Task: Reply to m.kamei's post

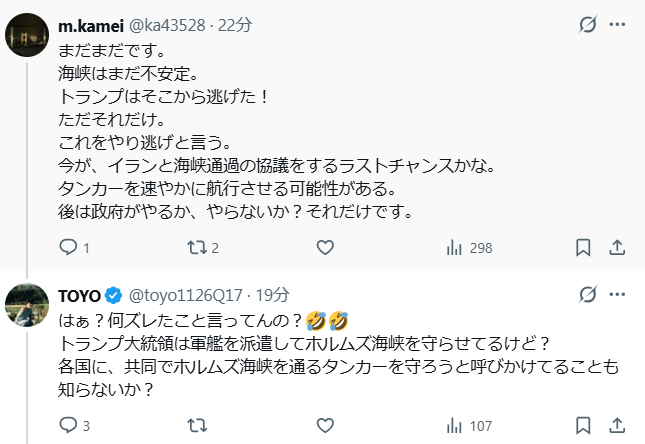Action: point(68,247)
